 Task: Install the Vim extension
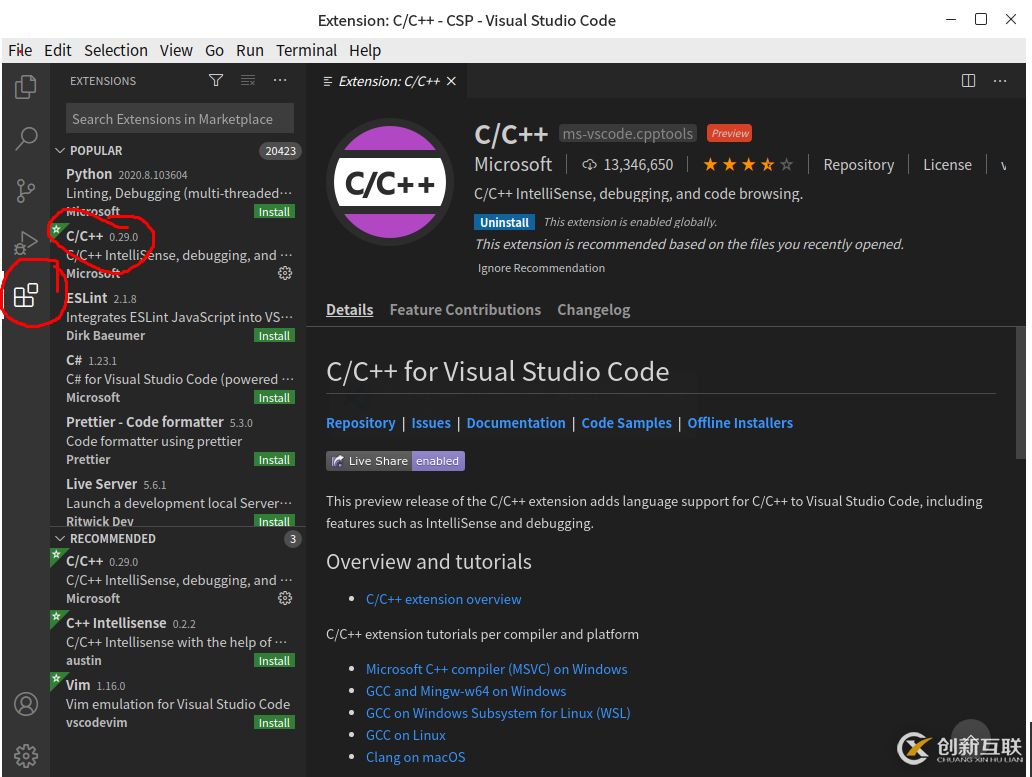click(x=274, y=722)
